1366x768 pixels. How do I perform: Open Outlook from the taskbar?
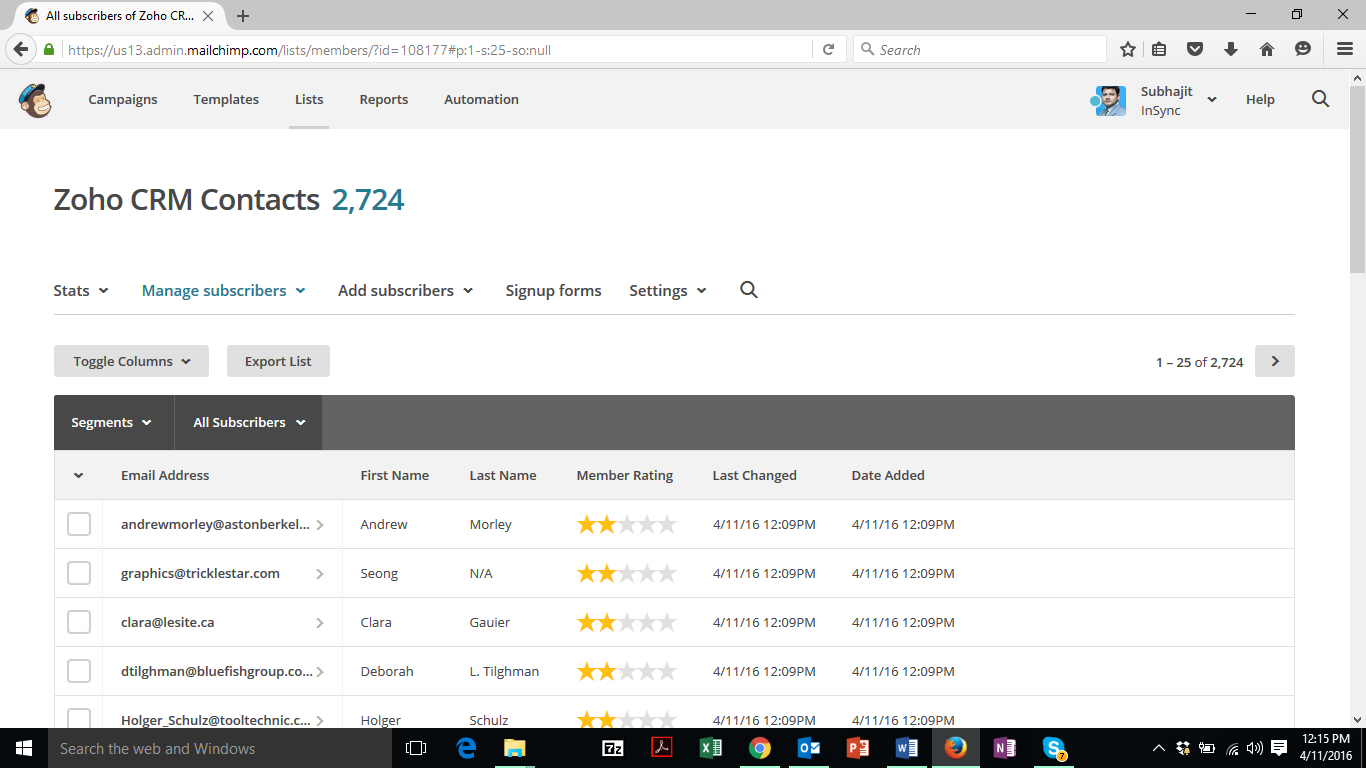pos(809,748)
